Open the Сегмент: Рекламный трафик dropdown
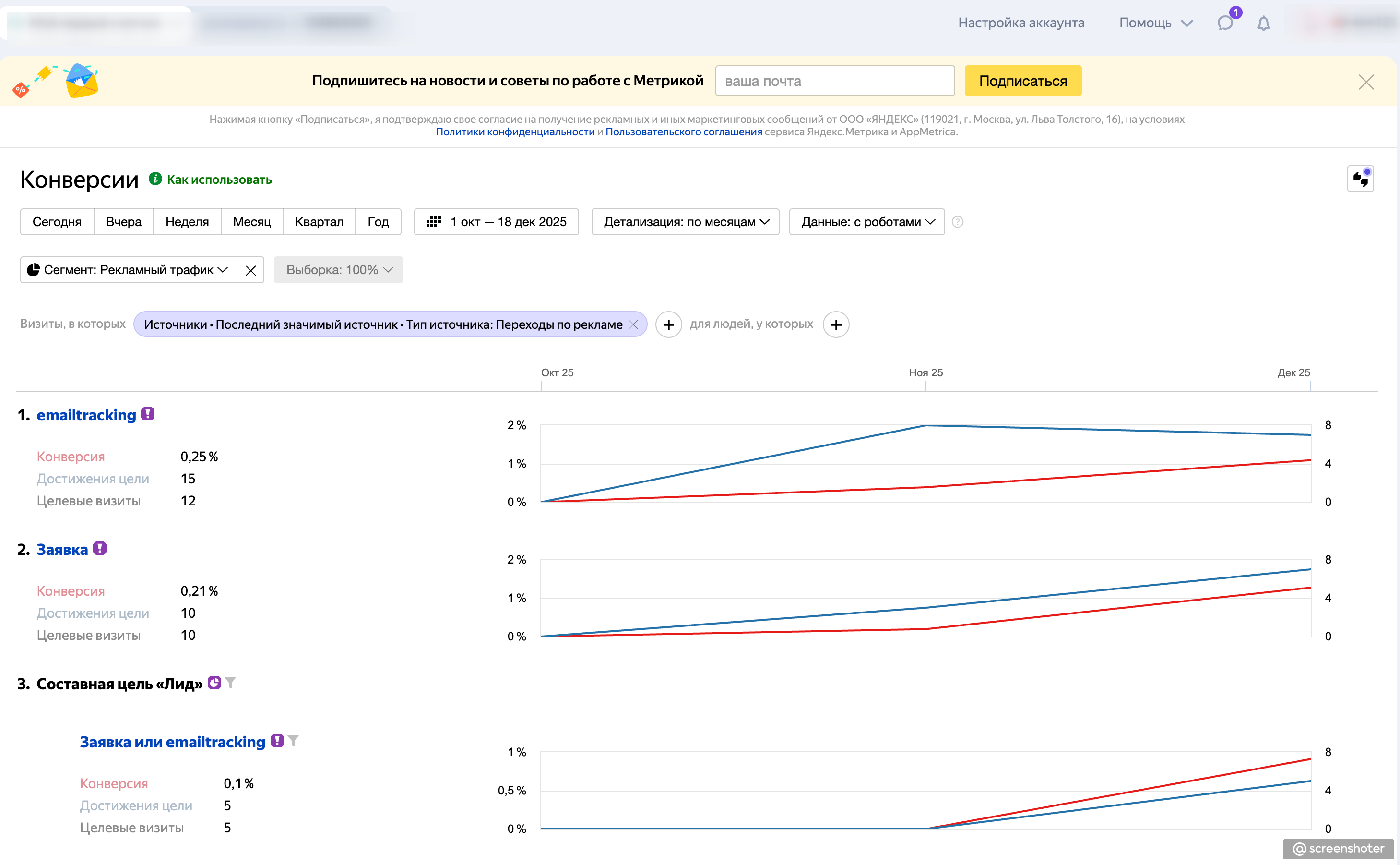This screenshot has width=1400, height=865. (129, 270)
